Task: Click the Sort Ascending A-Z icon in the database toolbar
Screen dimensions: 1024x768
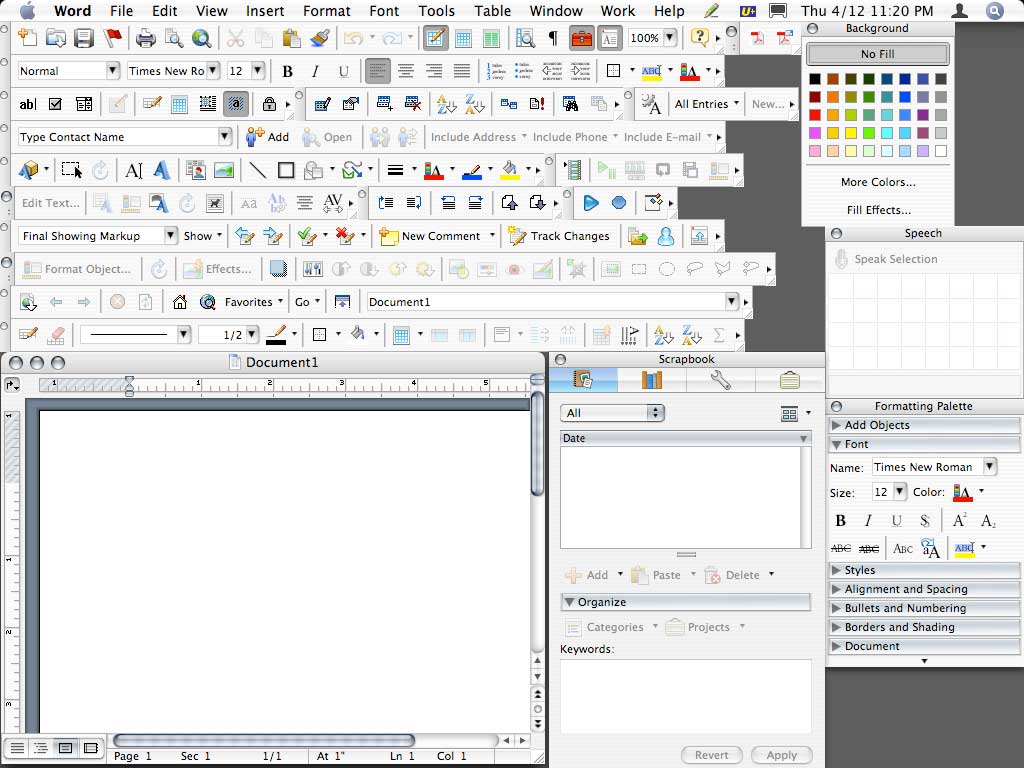Action: pos(447,104)
